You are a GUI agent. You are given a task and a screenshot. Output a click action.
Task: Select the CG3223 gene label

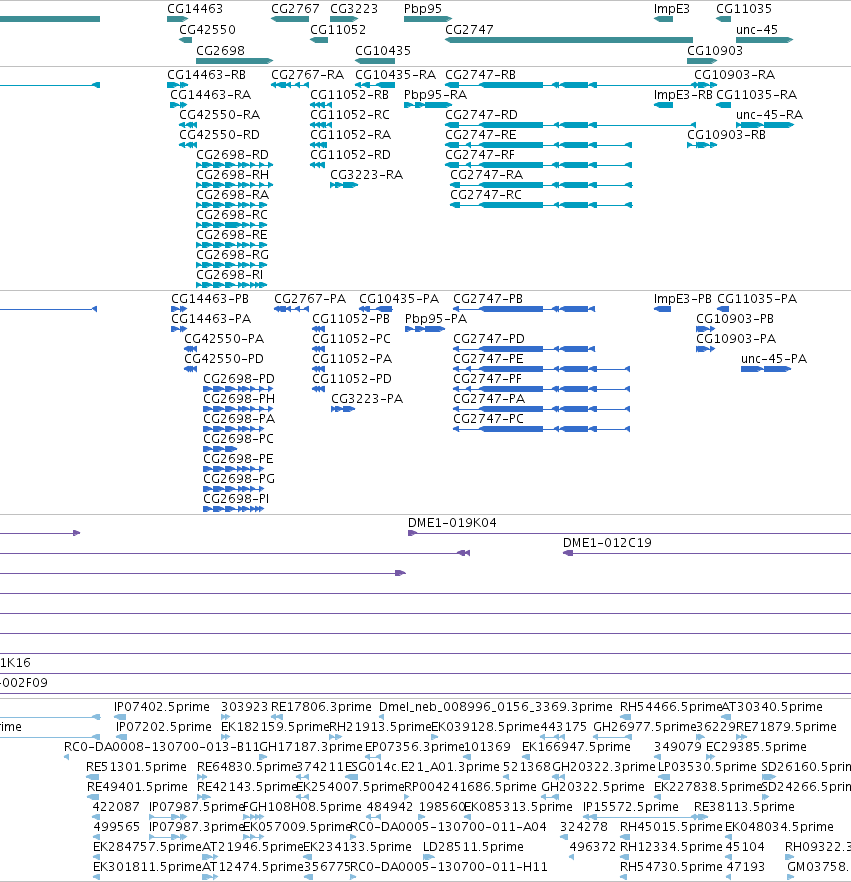tap(354, 9)
